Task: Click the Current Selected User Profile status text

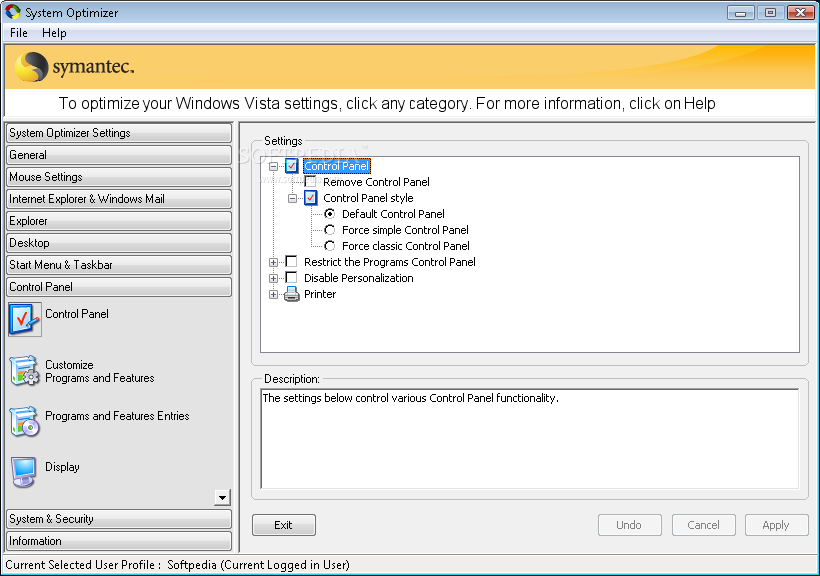Action: click(177, 565)
